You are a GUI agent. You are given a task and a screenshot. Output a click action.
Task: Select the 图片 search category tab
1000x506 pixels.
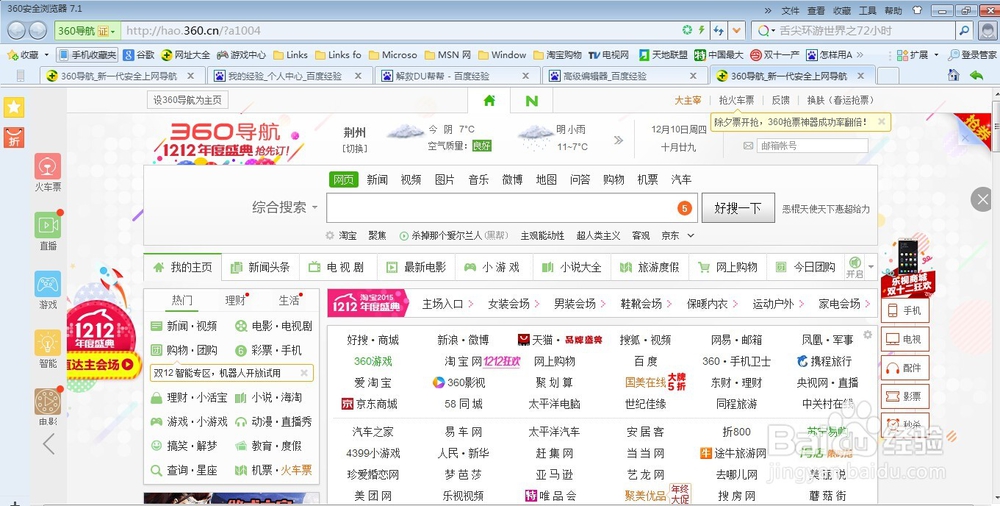445,180
